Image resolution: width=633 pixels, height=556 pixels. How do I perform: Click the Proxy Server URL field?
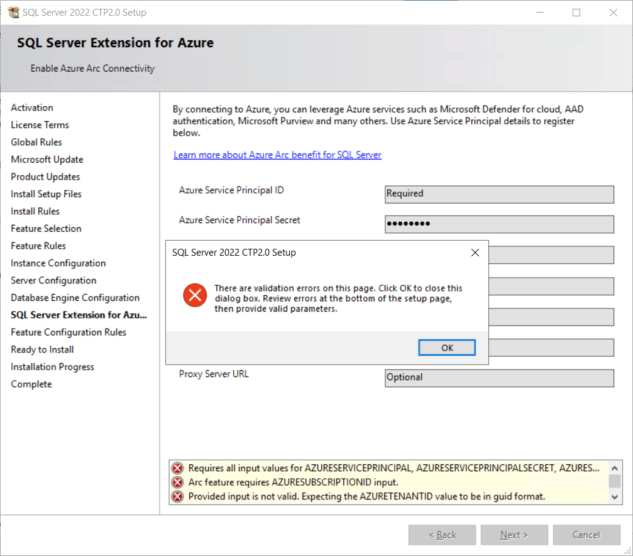[x=499, y=378]
